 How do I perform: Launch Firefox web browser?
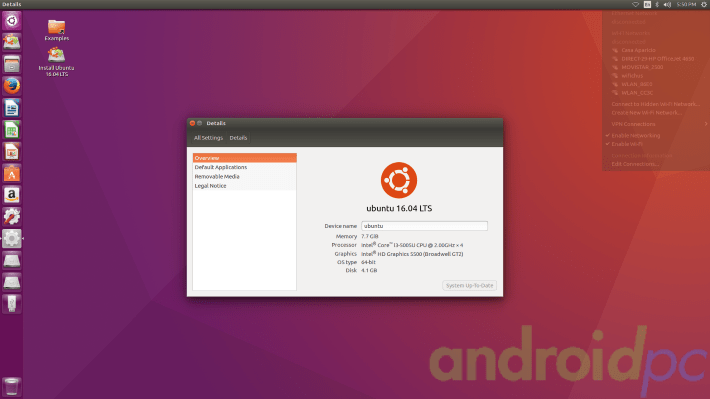12,86
